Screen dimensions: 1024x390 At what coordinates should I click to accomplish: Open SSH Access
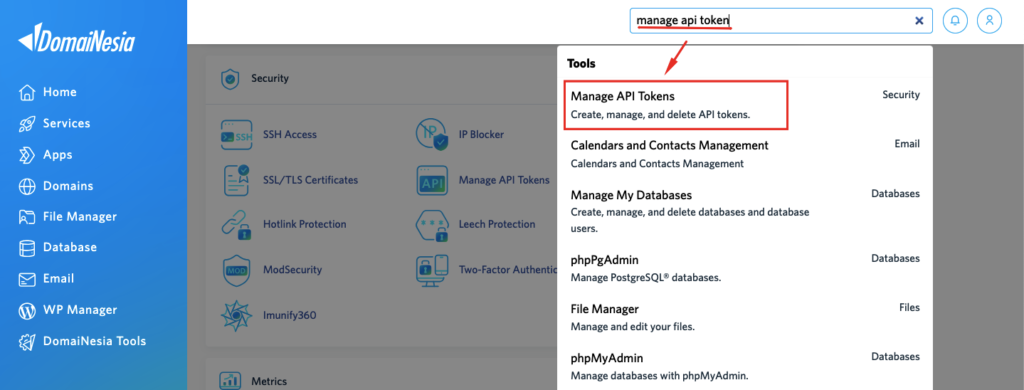tap(289, 135)
